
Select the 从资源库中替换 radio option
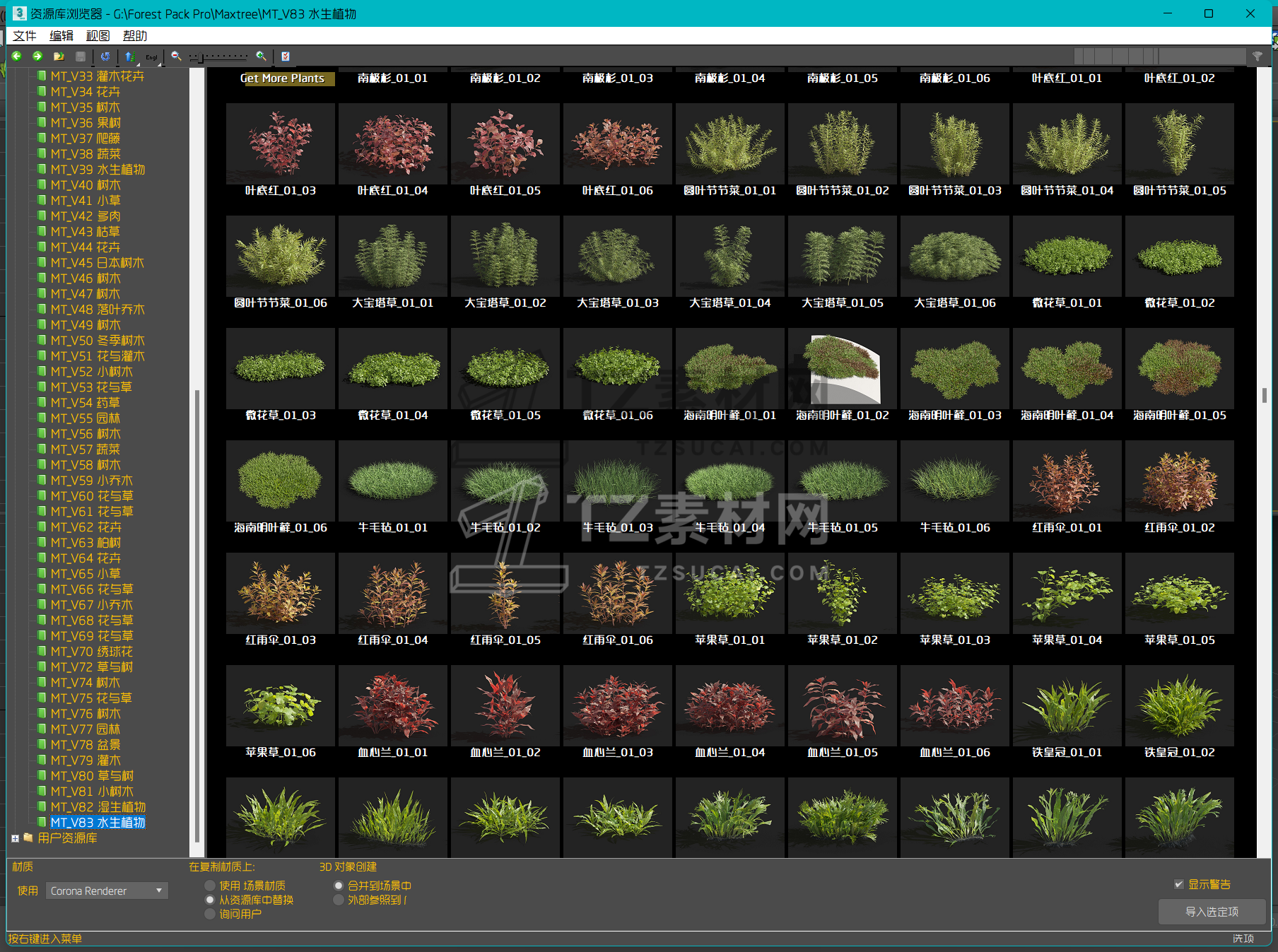point(210,900)
